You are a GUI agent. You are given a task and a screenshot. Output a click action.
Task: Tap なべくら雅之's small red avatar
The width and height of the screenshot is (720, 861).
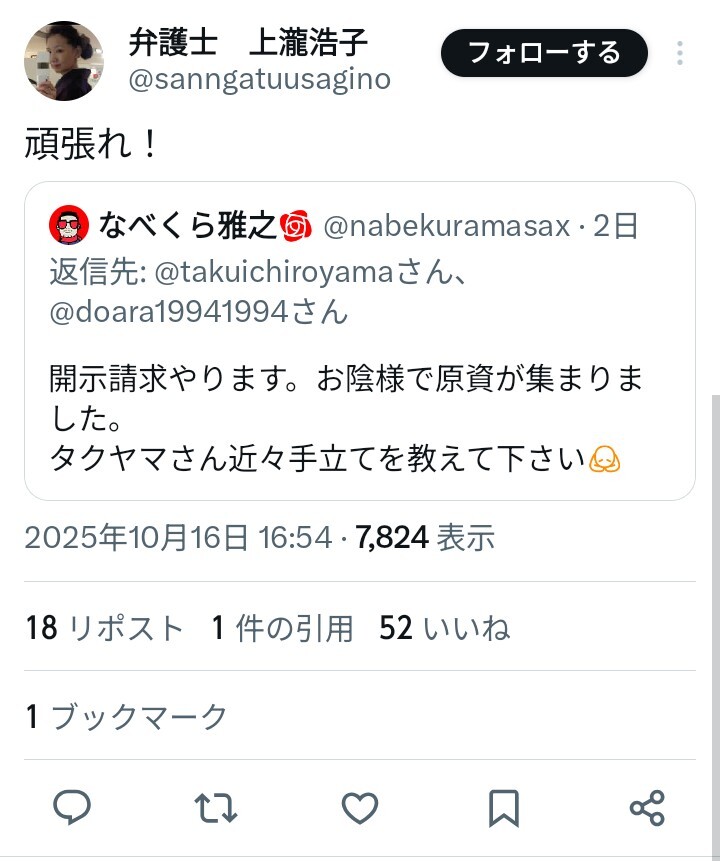69,225
